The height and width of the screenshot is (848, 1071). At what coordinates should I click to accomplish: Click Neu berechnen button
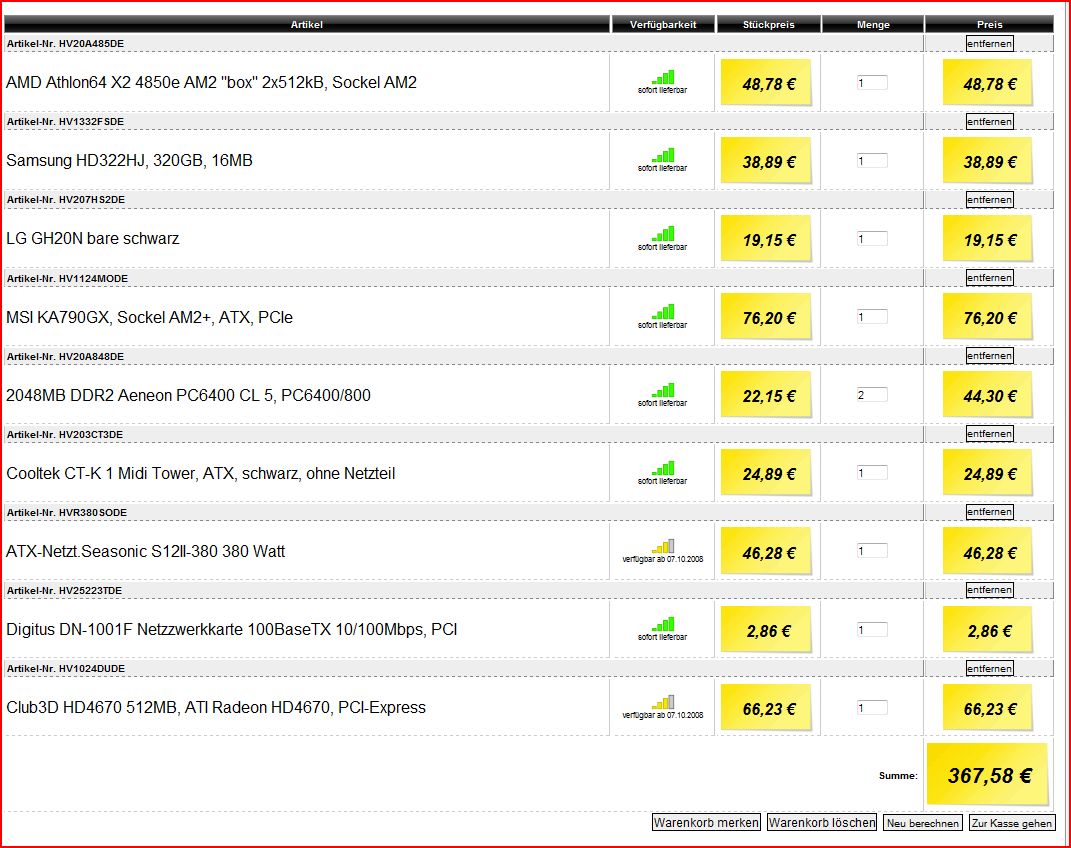923,823
